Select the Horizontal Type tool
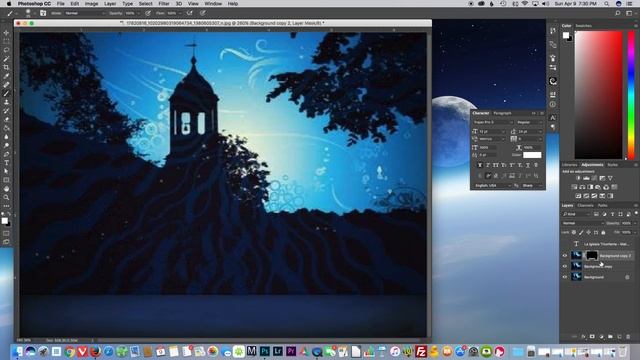 point(6,163)
